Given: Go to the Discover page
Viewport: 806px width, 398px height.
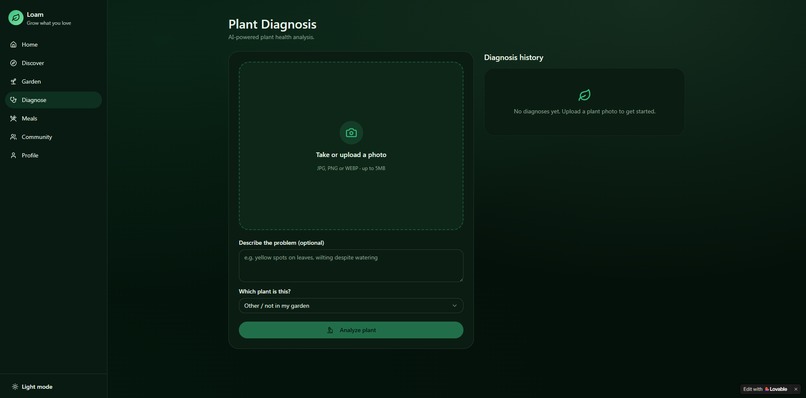Looking at the screenshot, I should (53, 63).
